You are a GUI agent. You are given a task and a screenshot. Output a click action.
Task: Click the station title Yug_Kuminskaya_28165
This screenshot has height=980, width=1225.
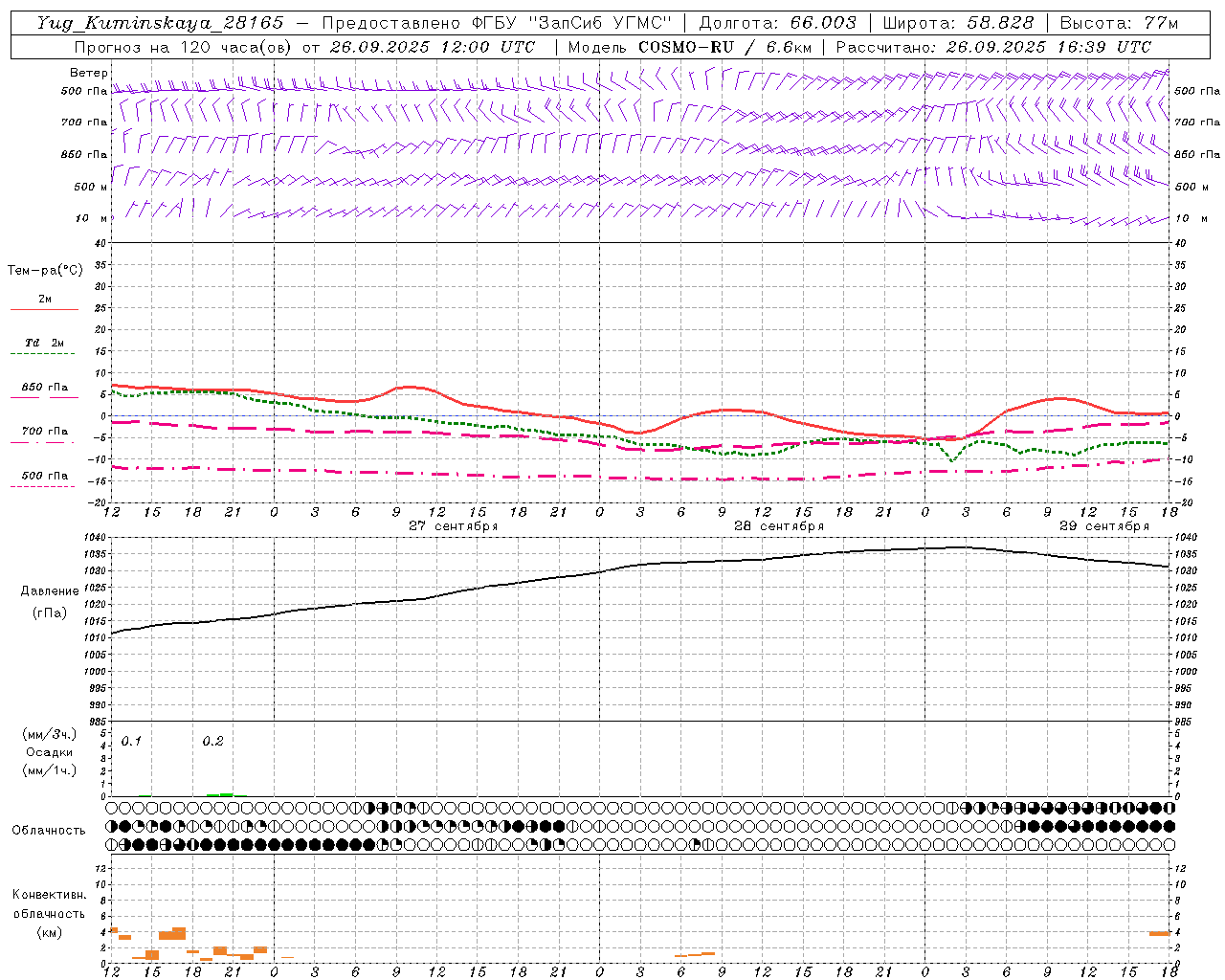(x=161, y=23)
